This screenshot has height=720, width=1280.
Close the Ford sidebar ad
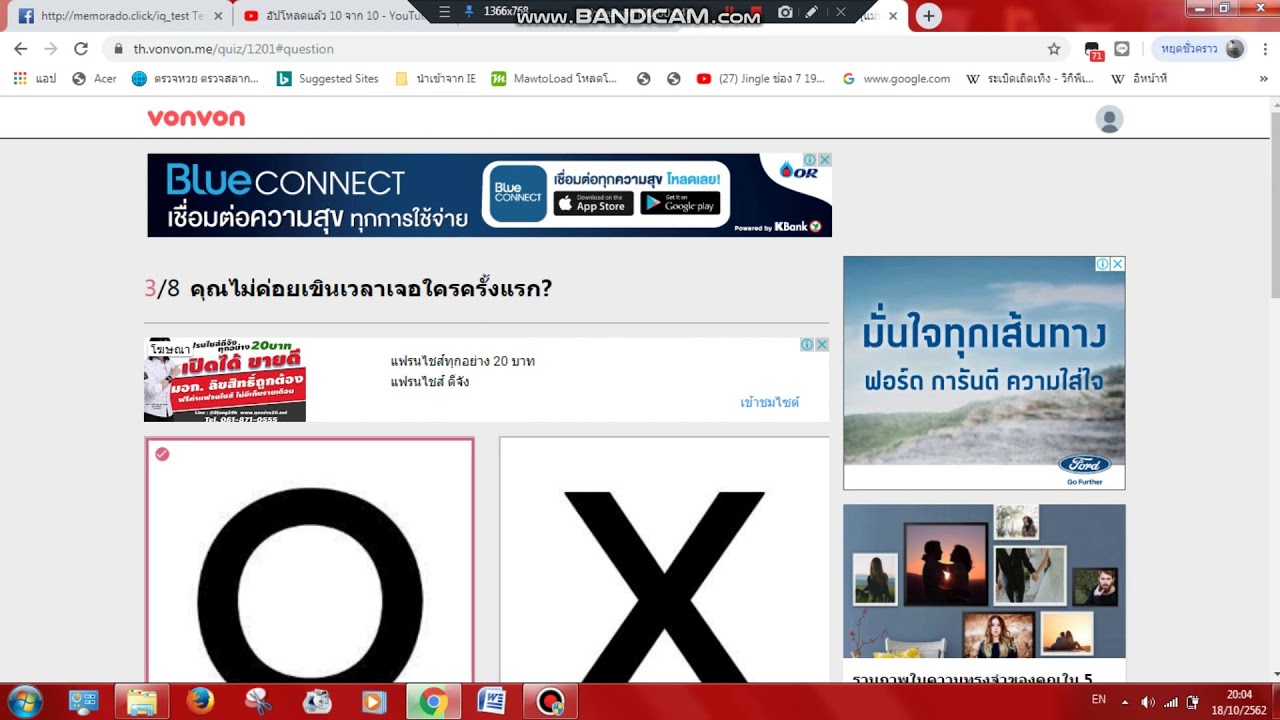pos(1118,264)
